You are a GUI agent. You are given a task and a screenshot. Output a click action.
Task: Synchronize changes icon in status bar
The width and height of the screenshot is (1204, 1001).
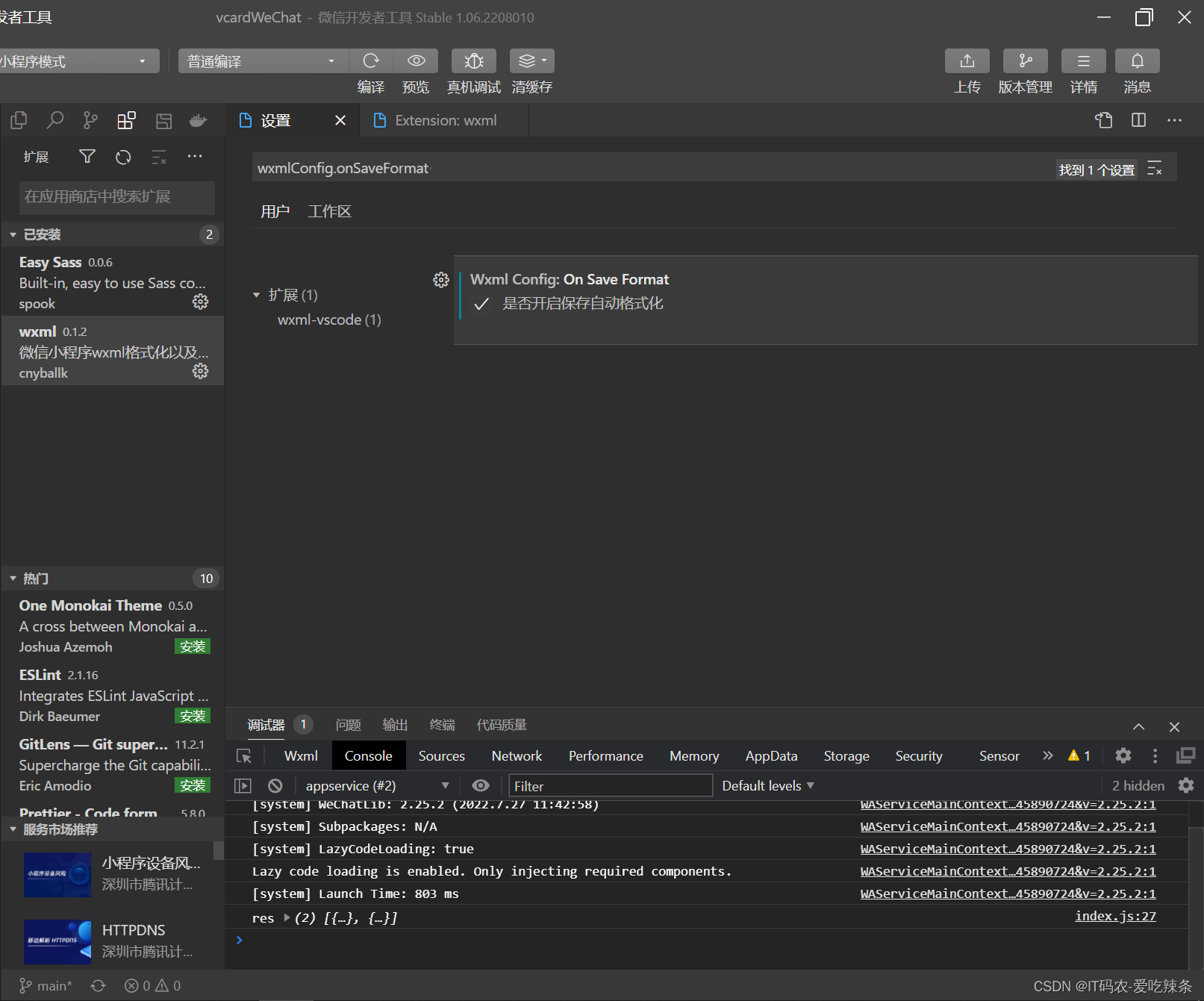[x=98, y=985]
